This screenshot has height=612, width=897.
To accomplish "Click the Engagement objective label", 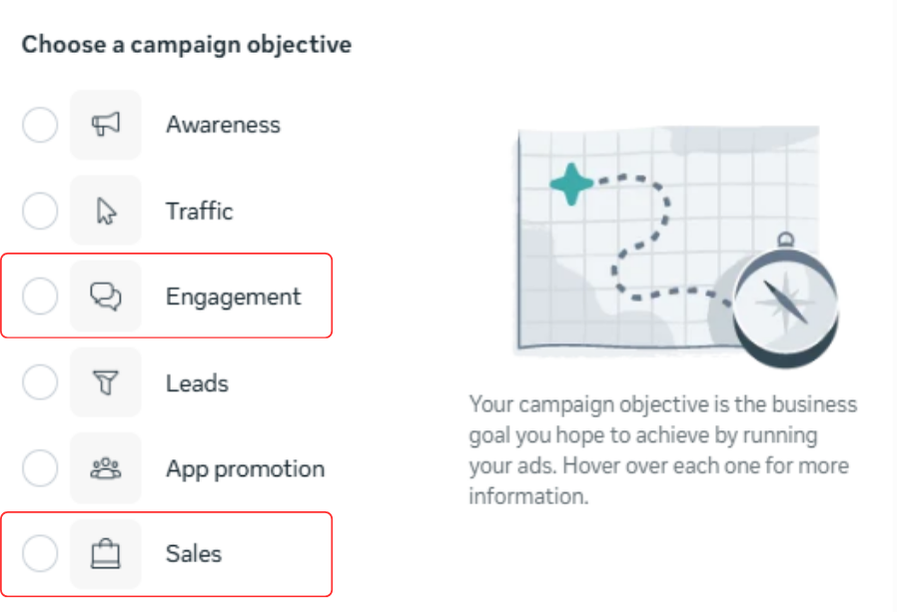I will click(x=233, y=297).
